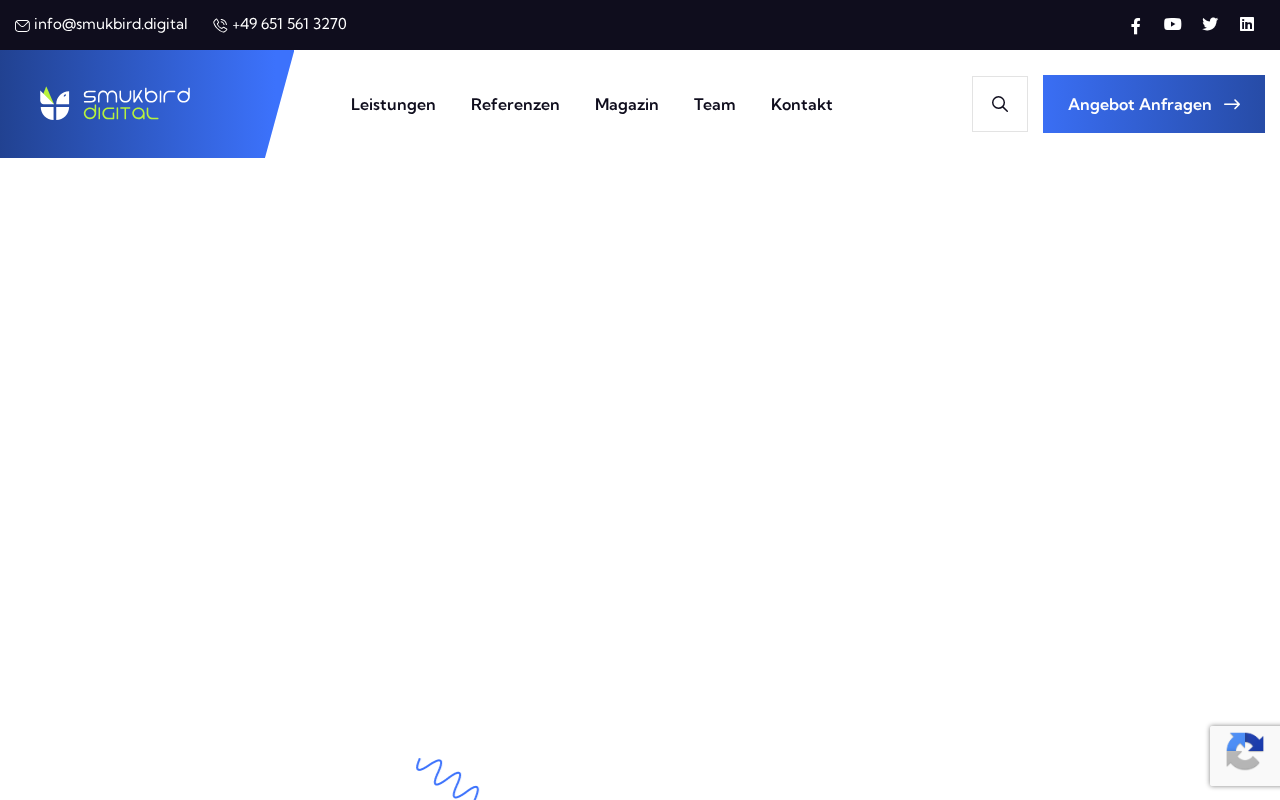
Task: Open the LinkedIn social icon
Action: click(x=1247, y=24)
